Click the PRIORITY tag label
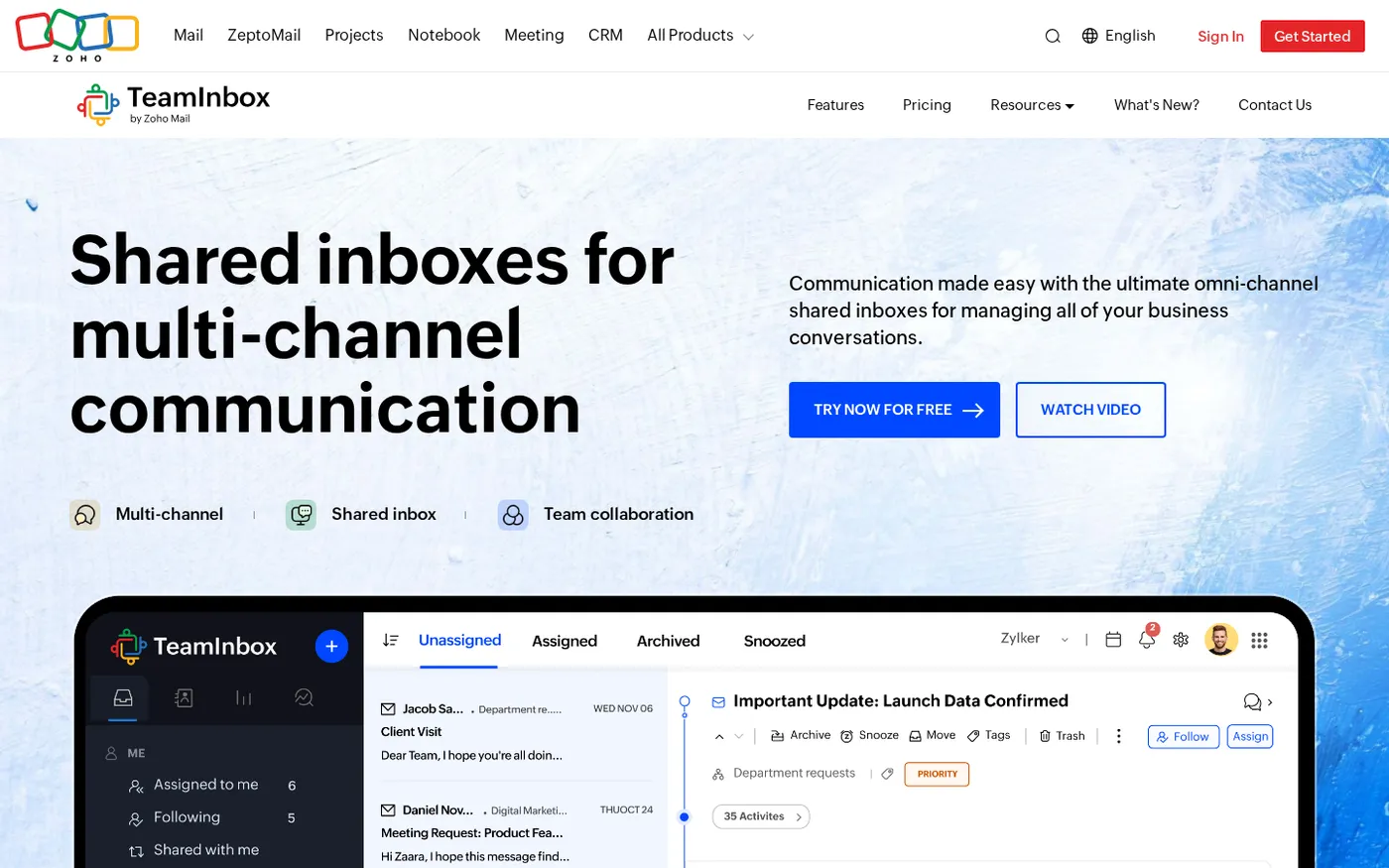Viewport: 1389px width, 868px height. 937,774
